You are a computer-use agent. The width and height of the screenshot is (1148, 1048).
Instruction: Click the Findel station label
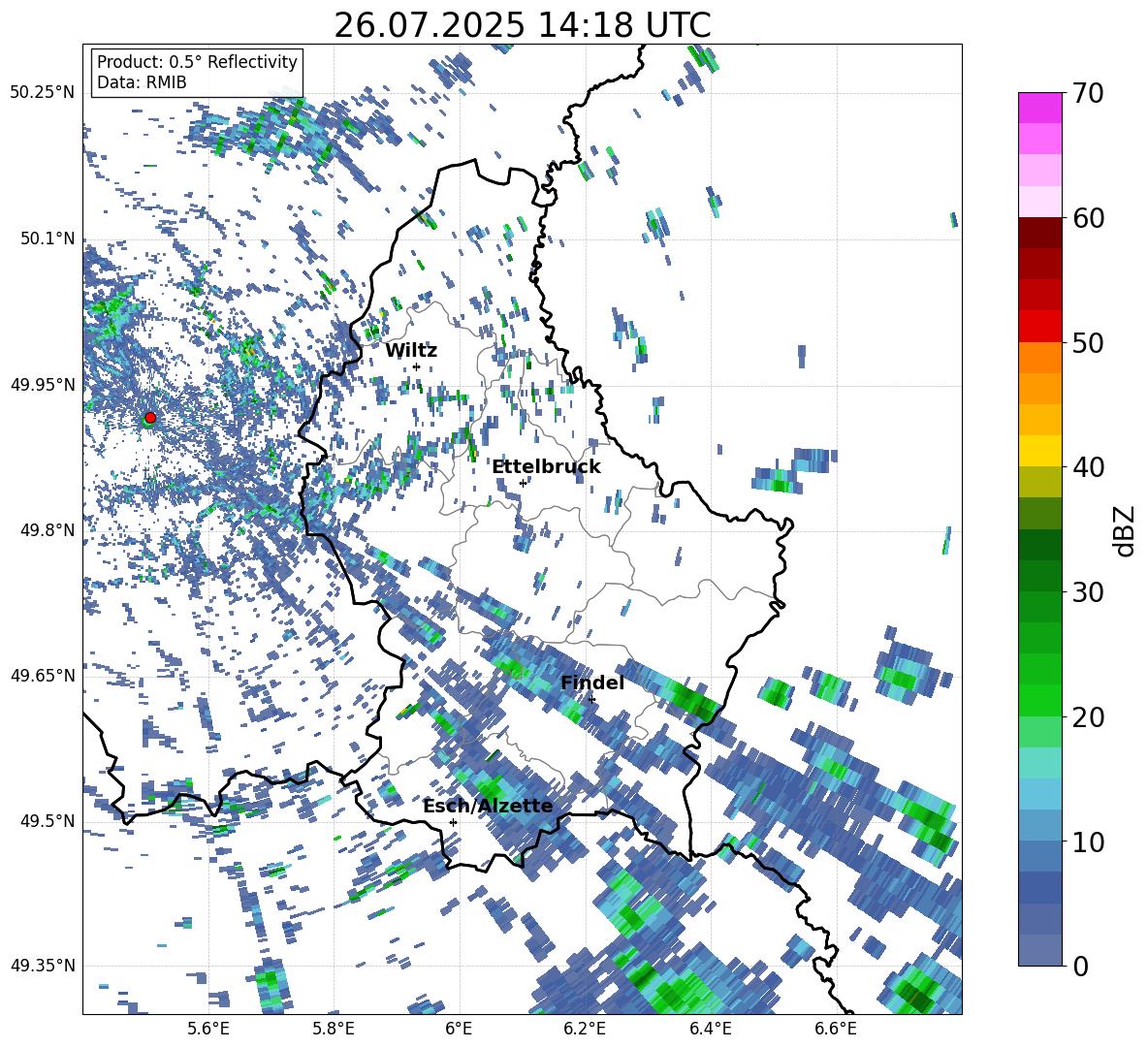(x=592, y=683)
